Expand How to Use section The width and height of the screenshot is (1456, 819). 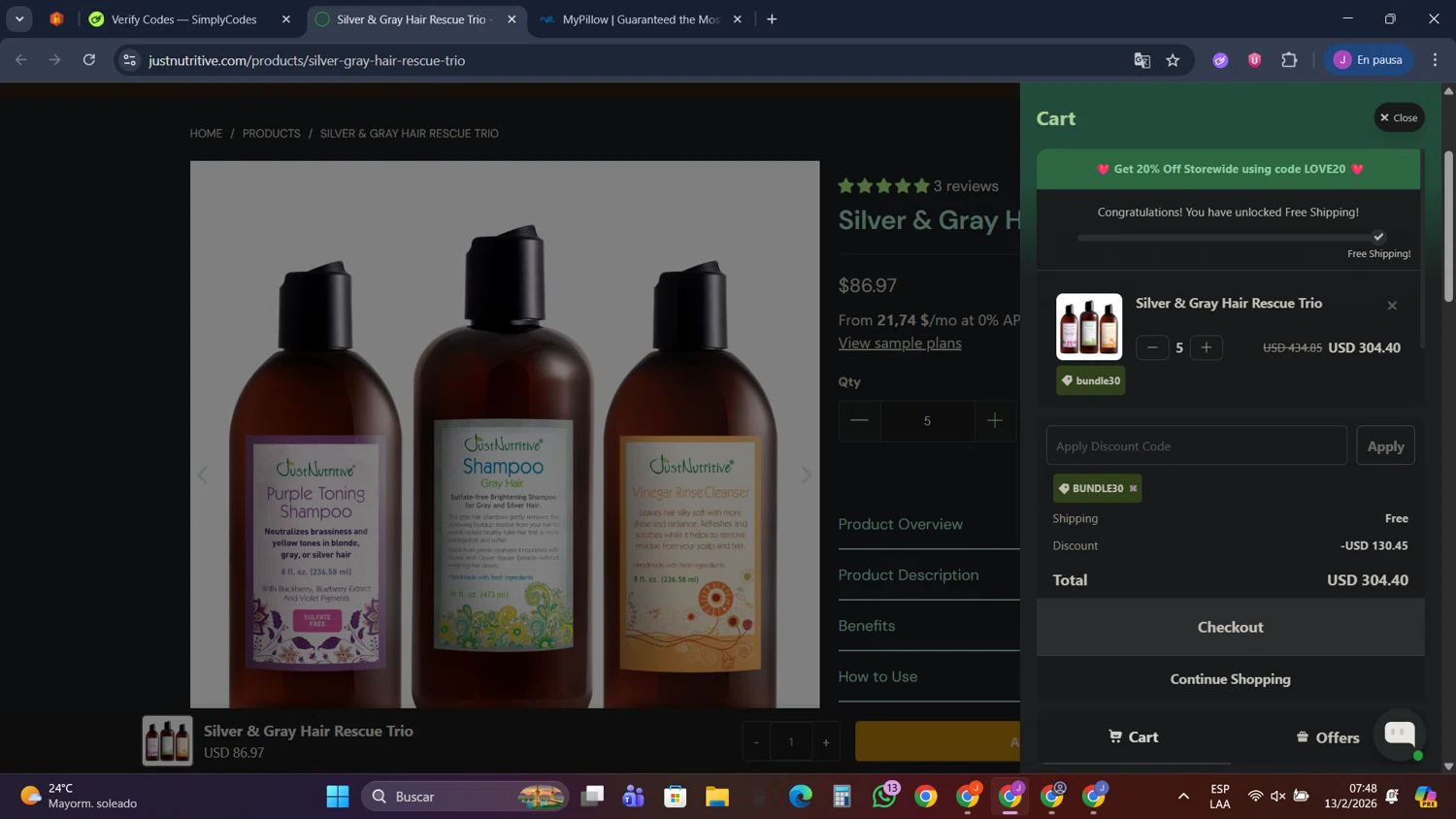tap(929, 676)
